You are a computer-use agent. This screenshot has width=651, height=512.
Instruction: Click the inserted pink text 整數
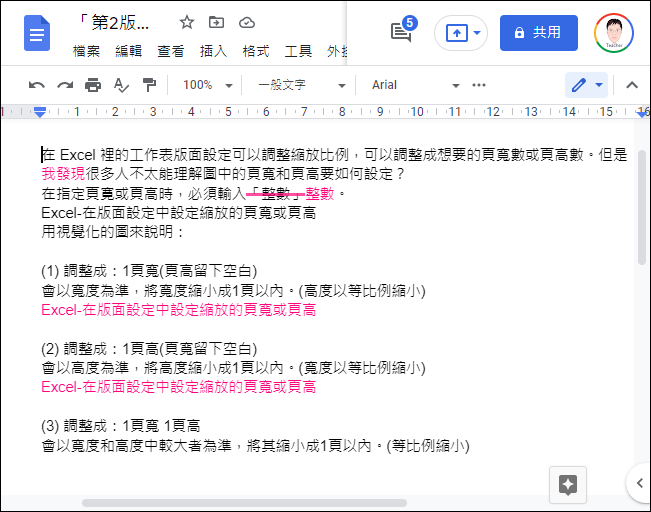(x=320, y=193)
